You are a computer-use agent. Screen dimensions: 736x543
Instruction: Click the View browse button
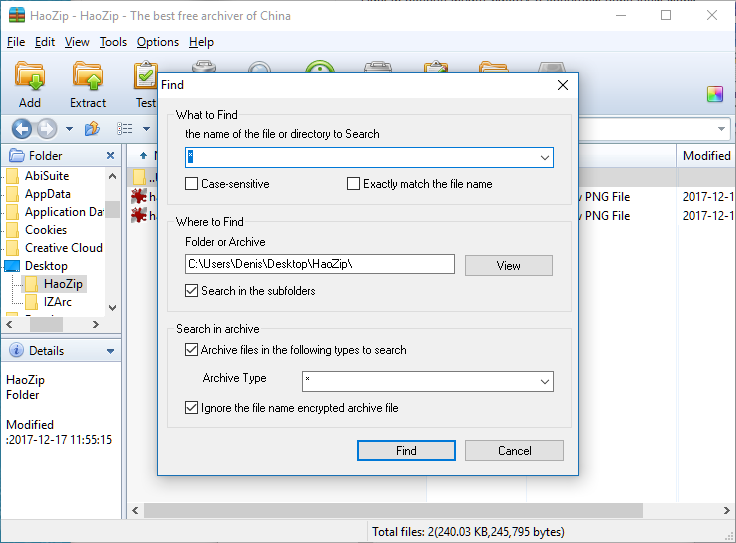click(x=508, y=266)
